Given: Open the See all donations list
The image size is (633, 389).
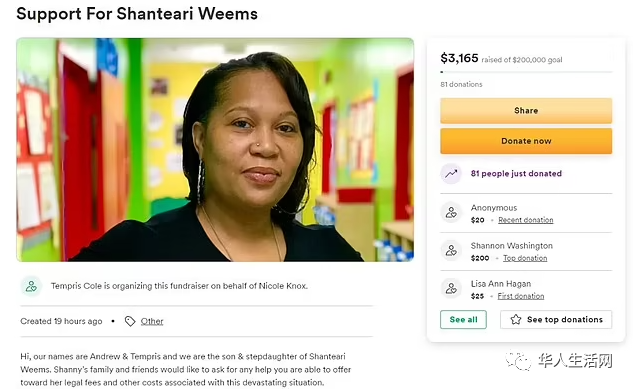Looking at the screenshot, I should [463, 320].
